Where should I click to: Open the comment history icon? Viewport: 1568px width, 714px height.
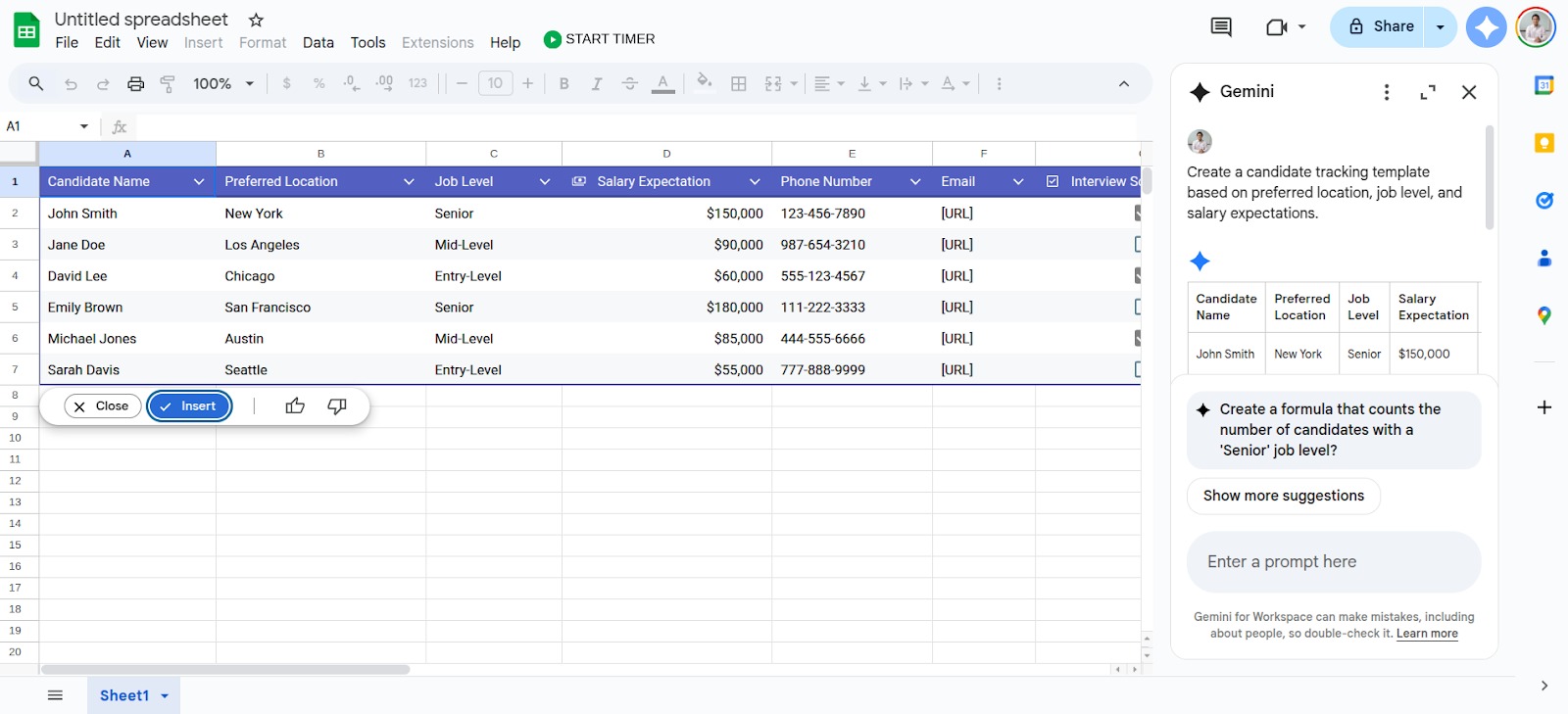click(x=1221, y=27)
